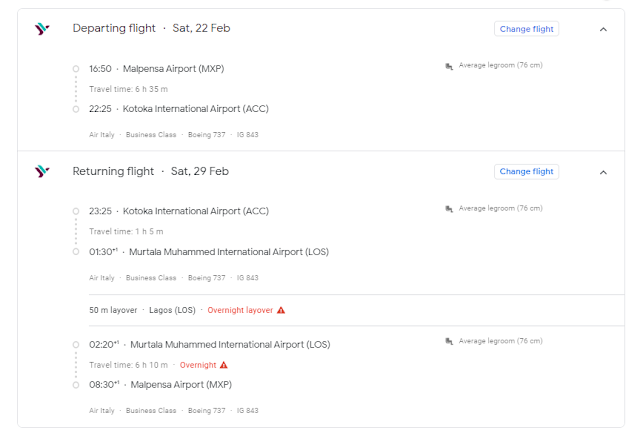Click 50 m layover Lagos text

(142, 310)
